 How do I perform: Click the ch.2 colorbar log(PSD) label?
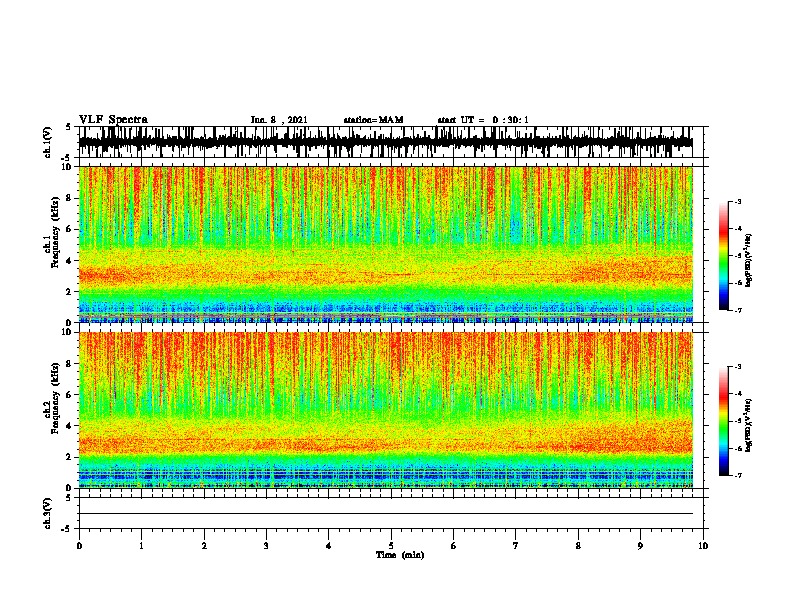(748, 425)
